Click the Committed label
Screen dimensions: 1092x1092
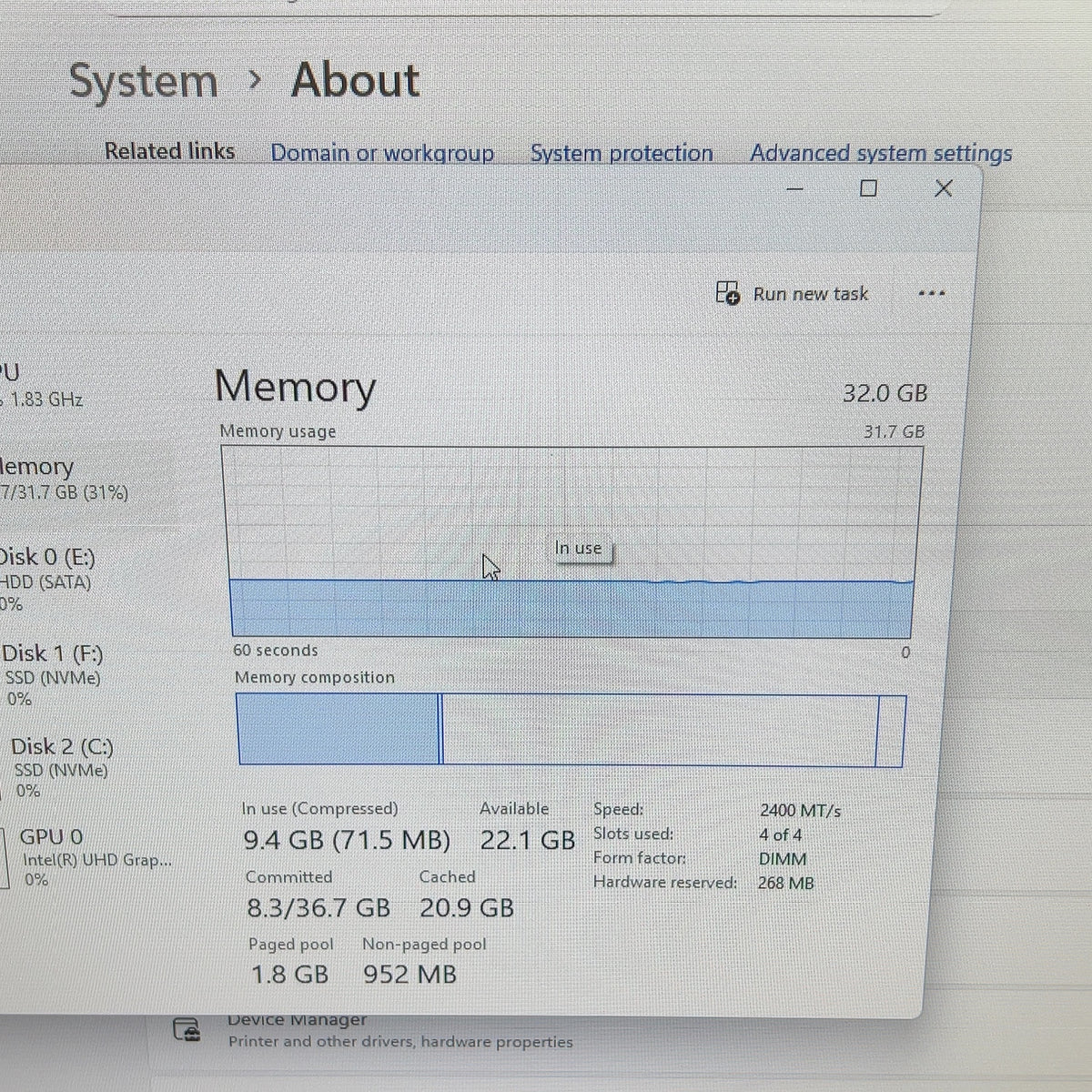pos(289,877)
